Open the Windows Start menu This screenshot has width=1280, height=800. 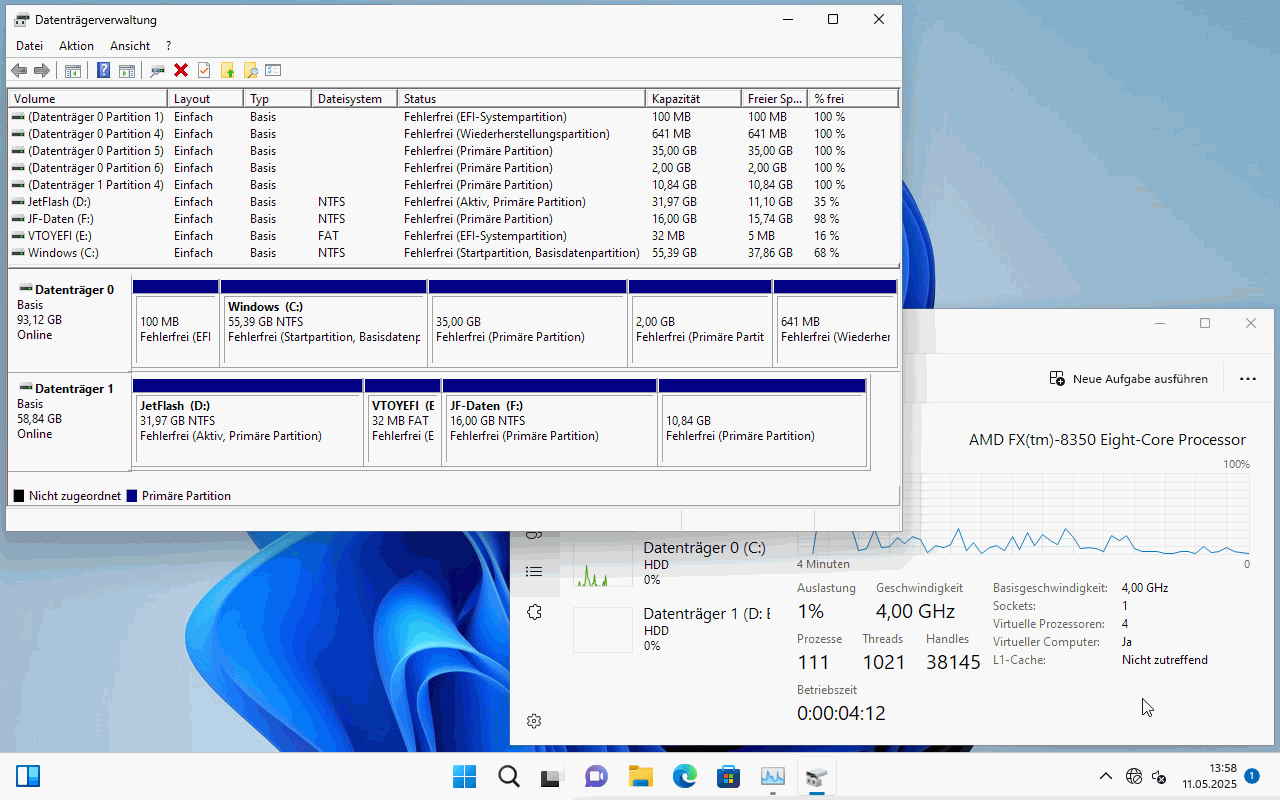[x=464, y=776]
